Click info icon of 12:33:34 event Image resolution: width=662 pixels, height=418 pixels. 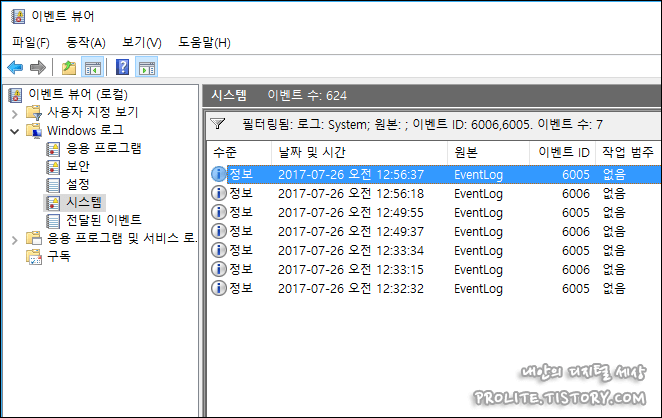(x=219, y=250)
